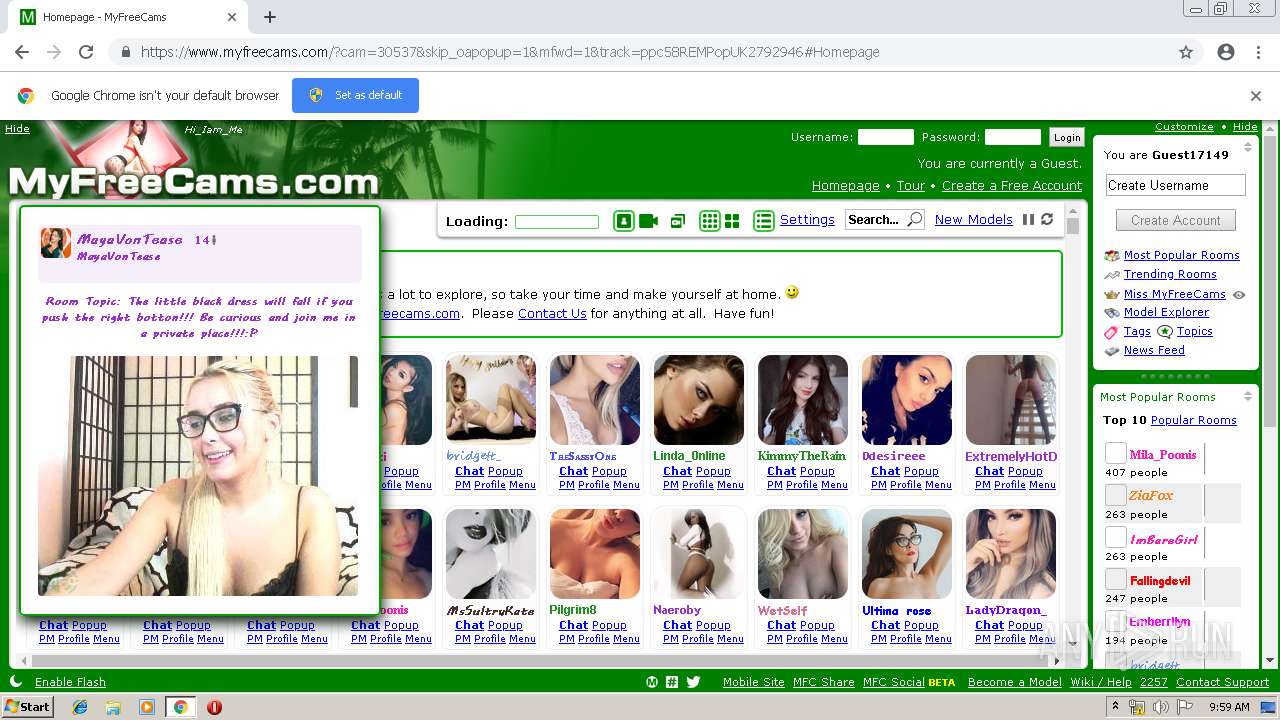Open the Chrome three-dot menu
This screenshot has width=1280, height=720.
(1258, 52)
